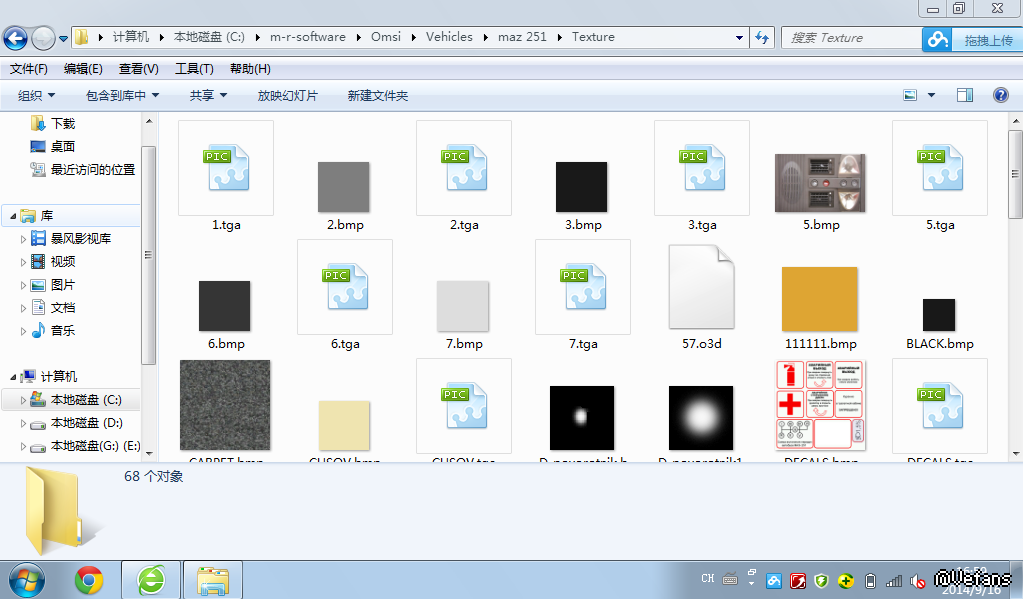The image size is (1023, 599).
Task: Expand the 视频 library tree node
Action: click(25, 262)
